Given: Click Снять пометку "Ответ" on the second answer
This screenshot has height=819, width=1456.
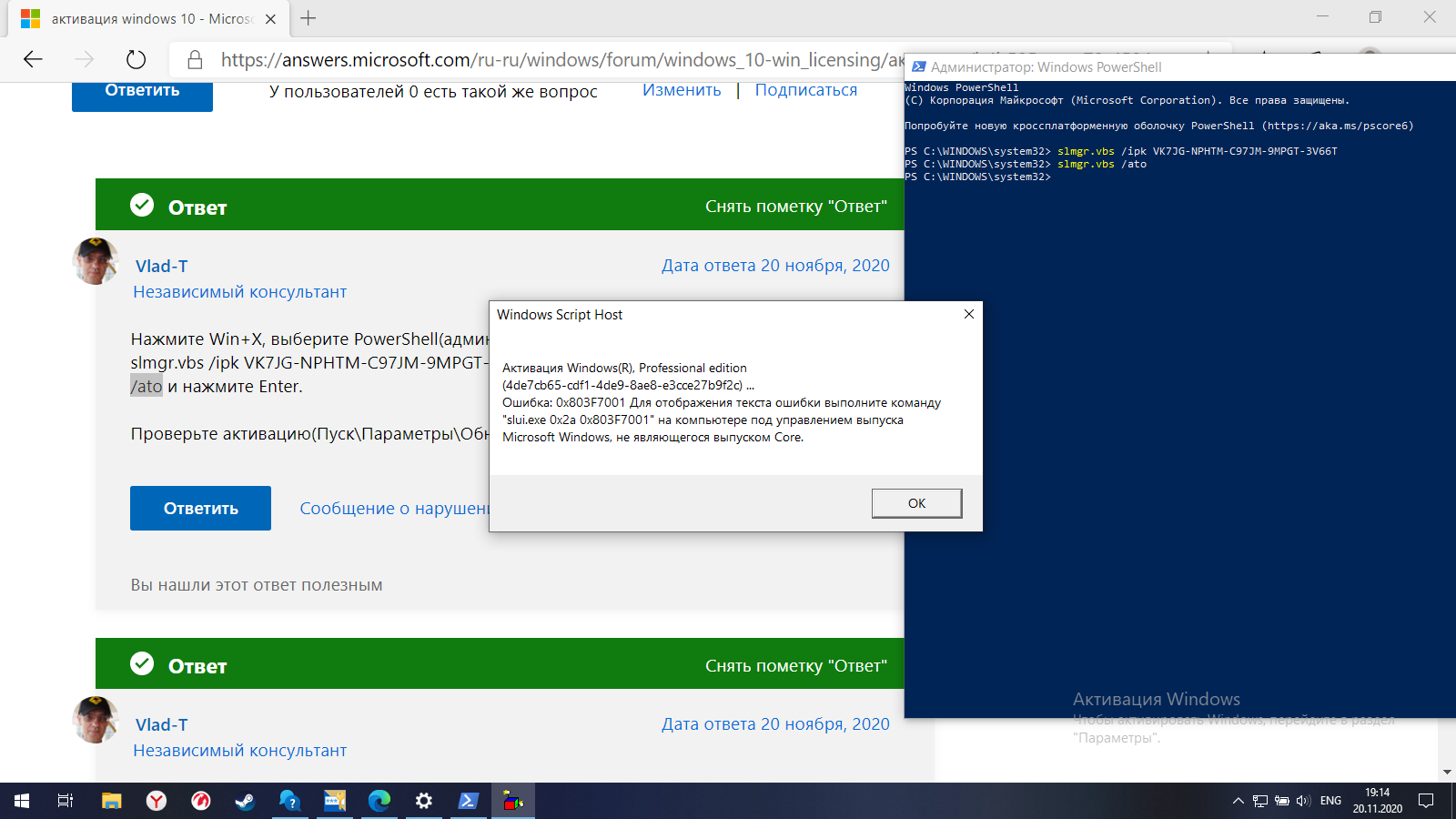Looking at the screenshot, I should click(796, 666).
